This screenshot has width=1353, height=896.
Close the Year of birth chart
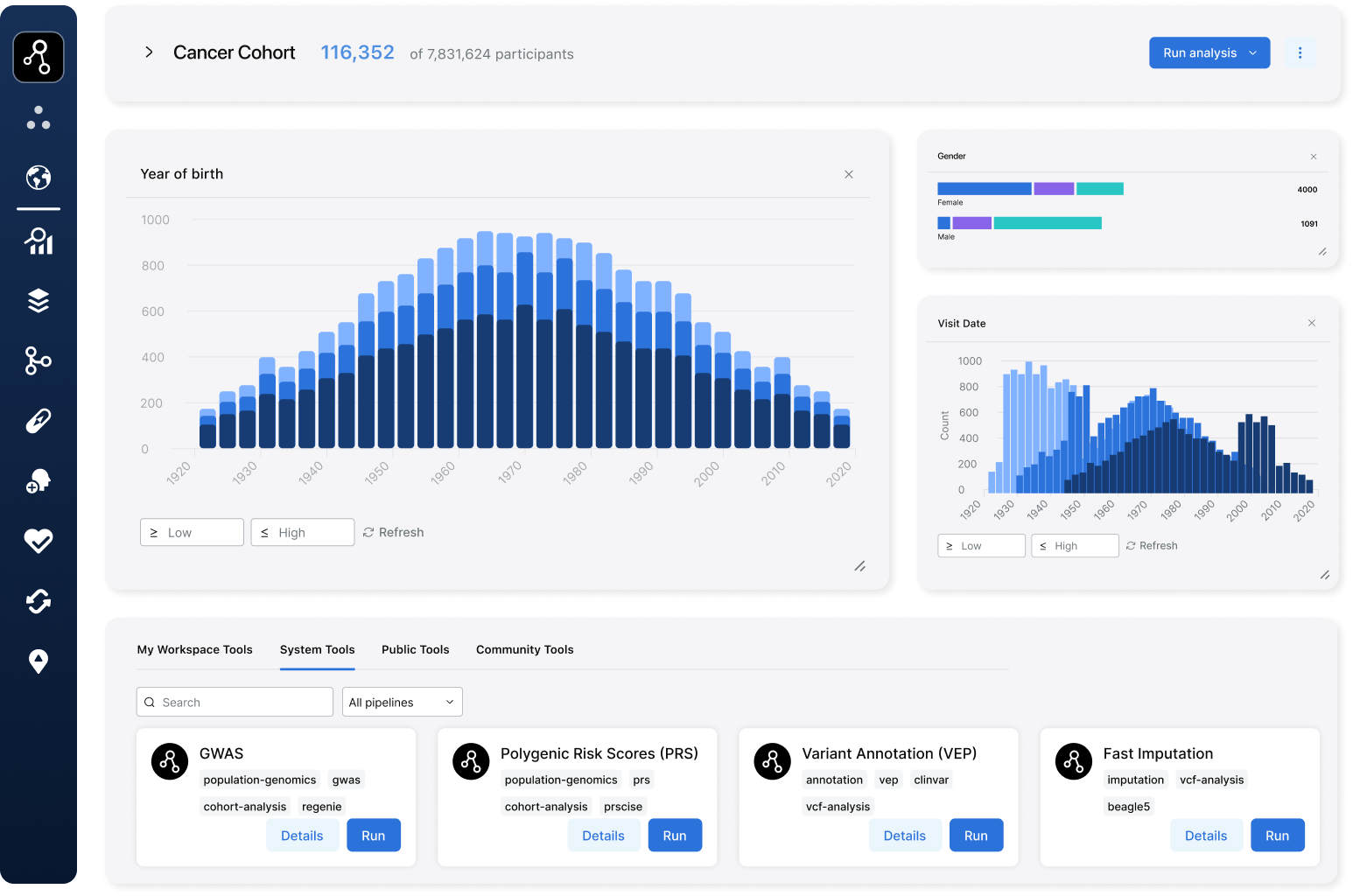[848, 174]
